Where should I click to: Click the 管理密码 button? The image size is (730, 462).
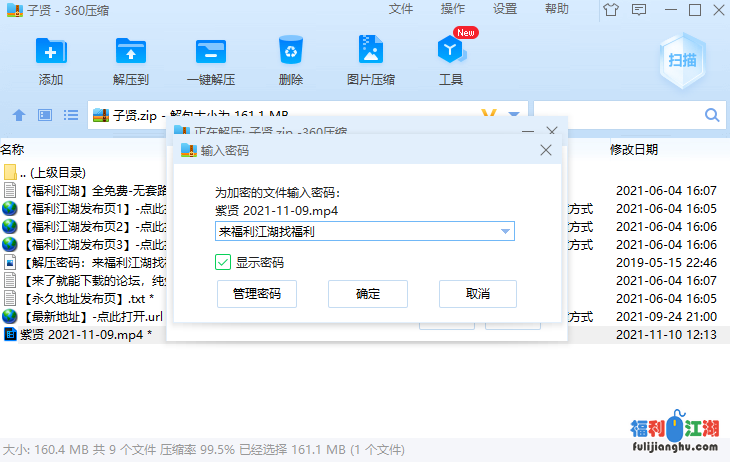tap(257, 294)
